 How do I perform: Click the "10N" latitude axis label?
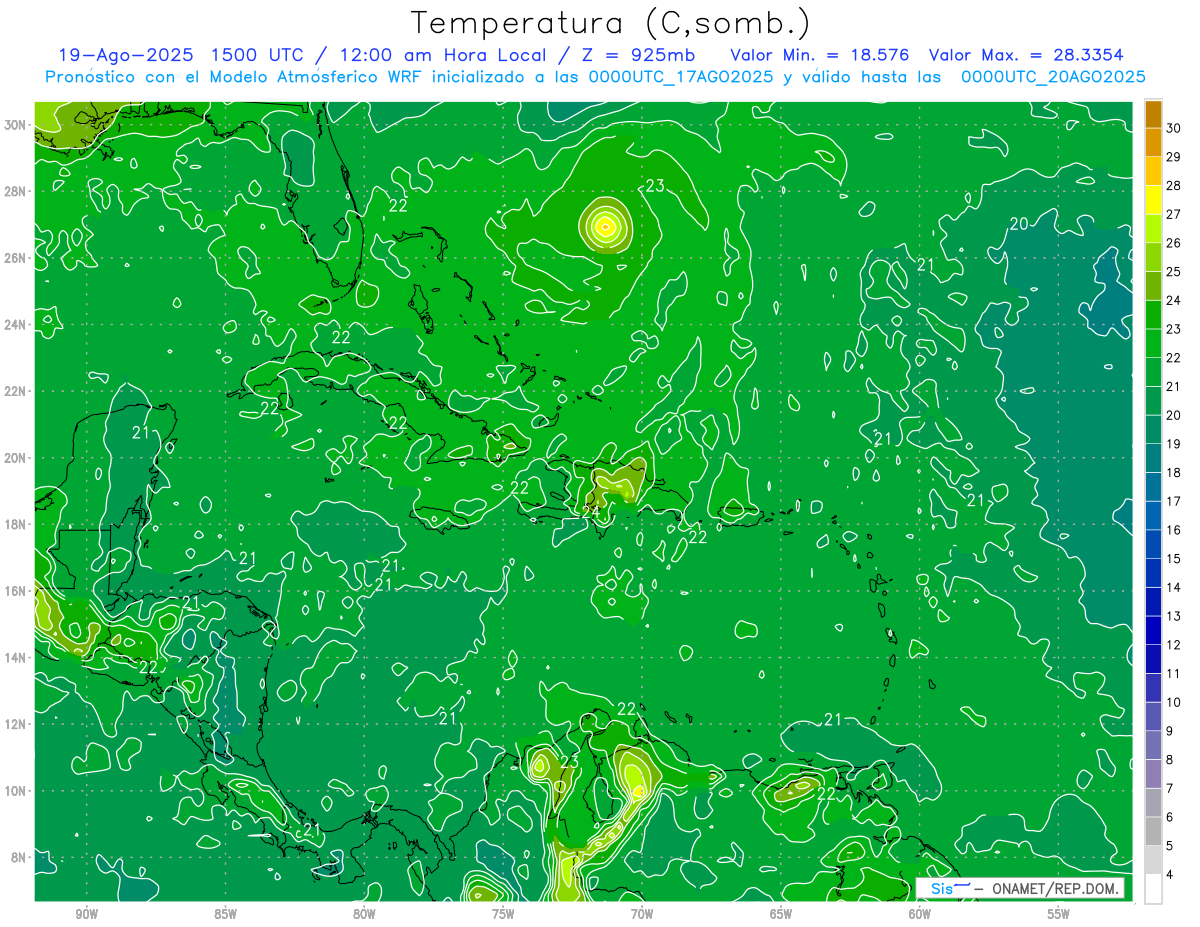point(17,791)
